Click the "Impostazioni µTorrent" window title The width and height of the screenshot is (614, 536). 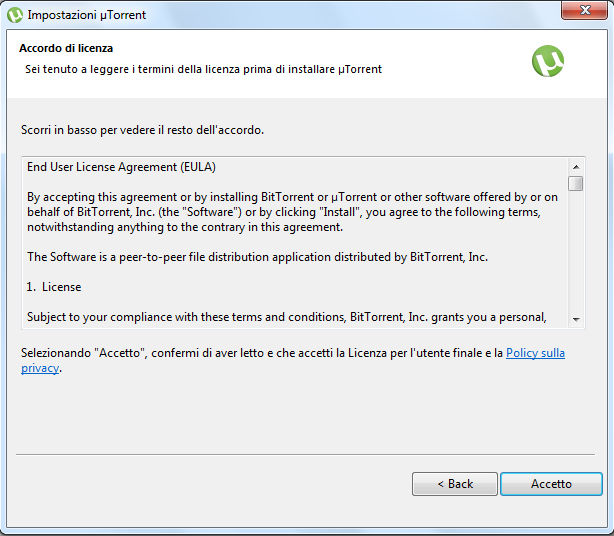[x=87, y=15]
